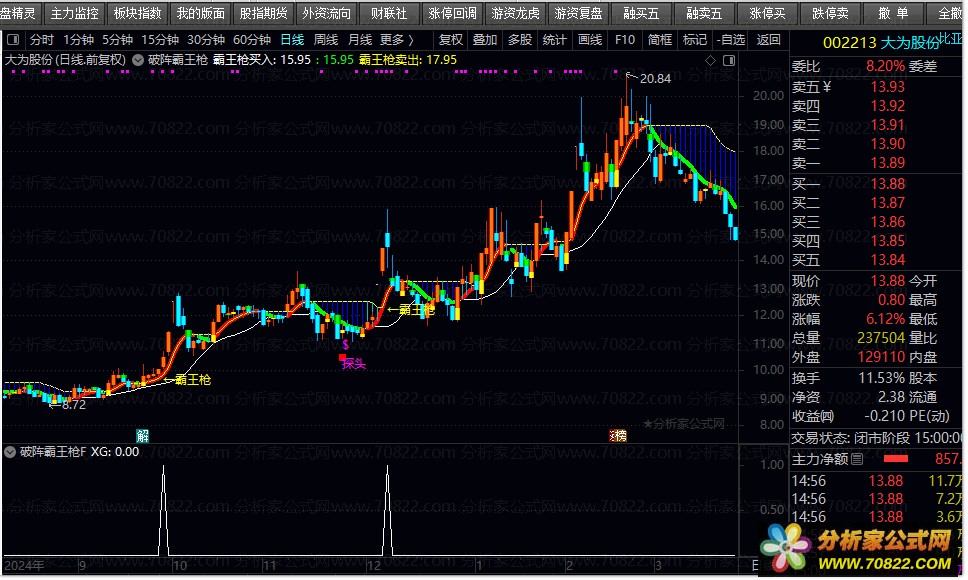
Task: Open the 游资龙虎 menu
Action: coord(515,13)
